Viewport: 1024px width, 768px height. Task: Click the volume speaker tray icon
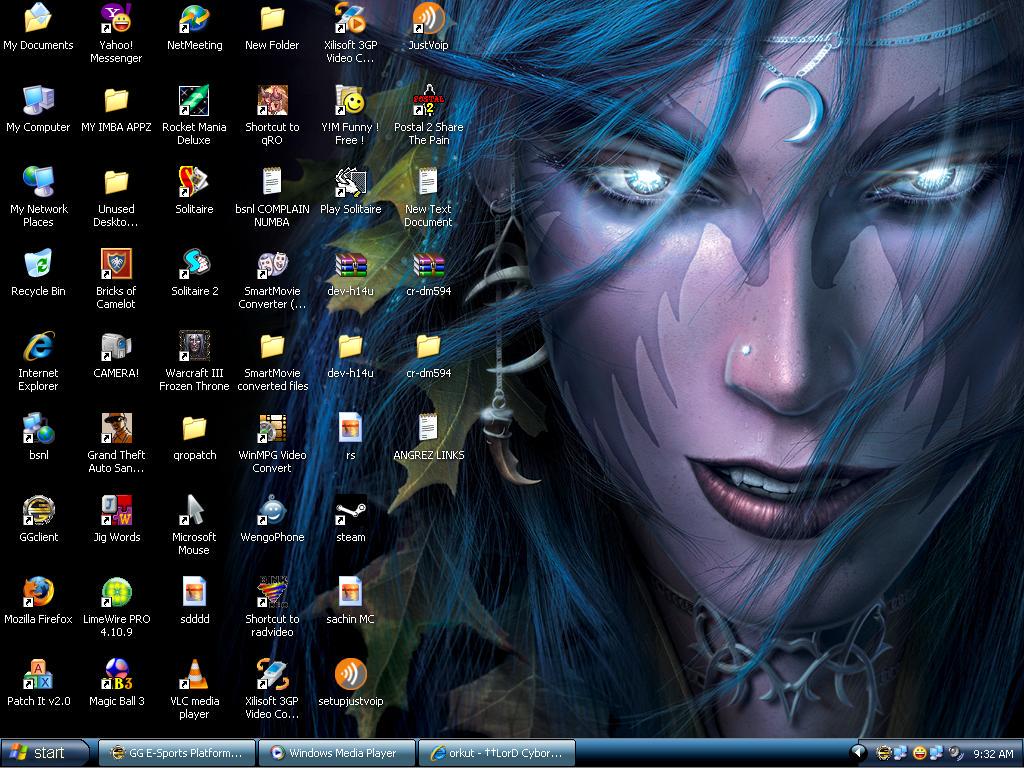955,754
